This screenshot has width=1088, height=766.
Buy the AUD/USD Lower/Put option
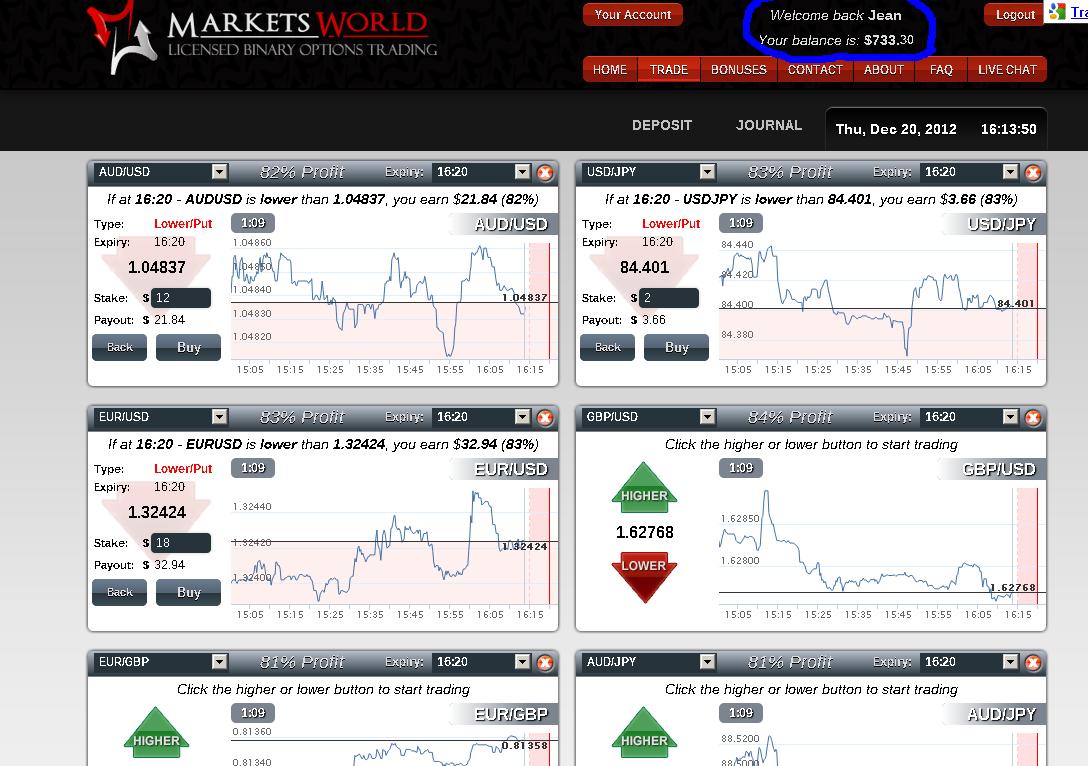(188, 347)
